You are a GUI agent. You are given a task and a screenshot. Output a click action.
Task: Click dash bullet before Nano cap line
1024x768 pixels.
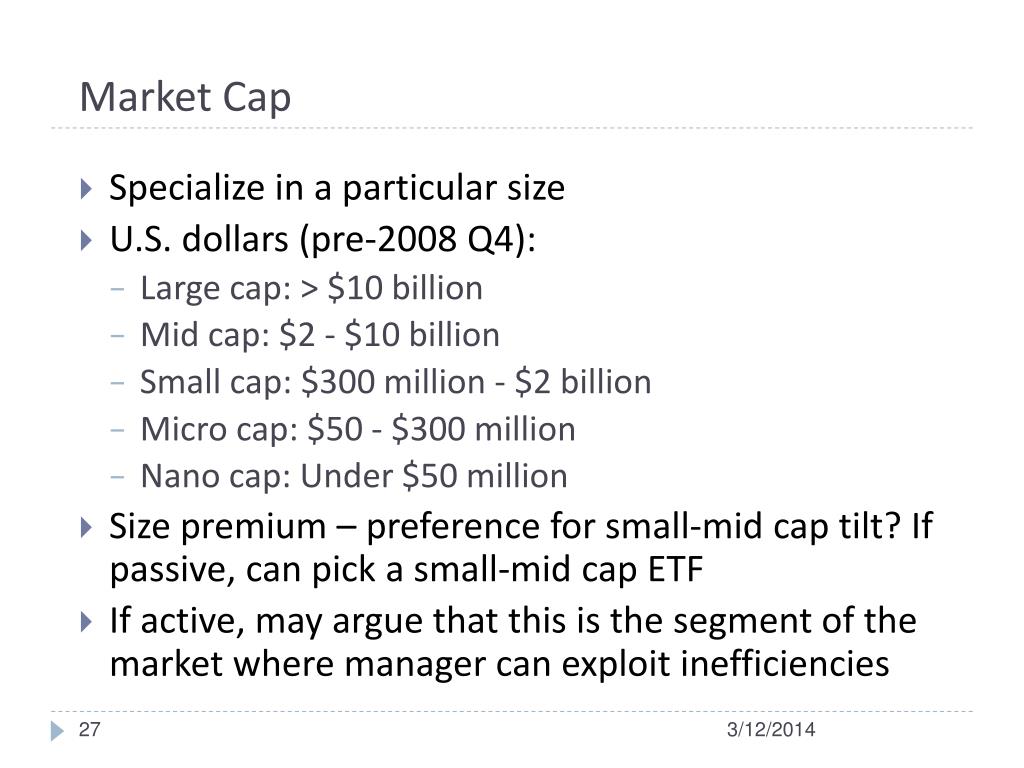tap(118, 477)
